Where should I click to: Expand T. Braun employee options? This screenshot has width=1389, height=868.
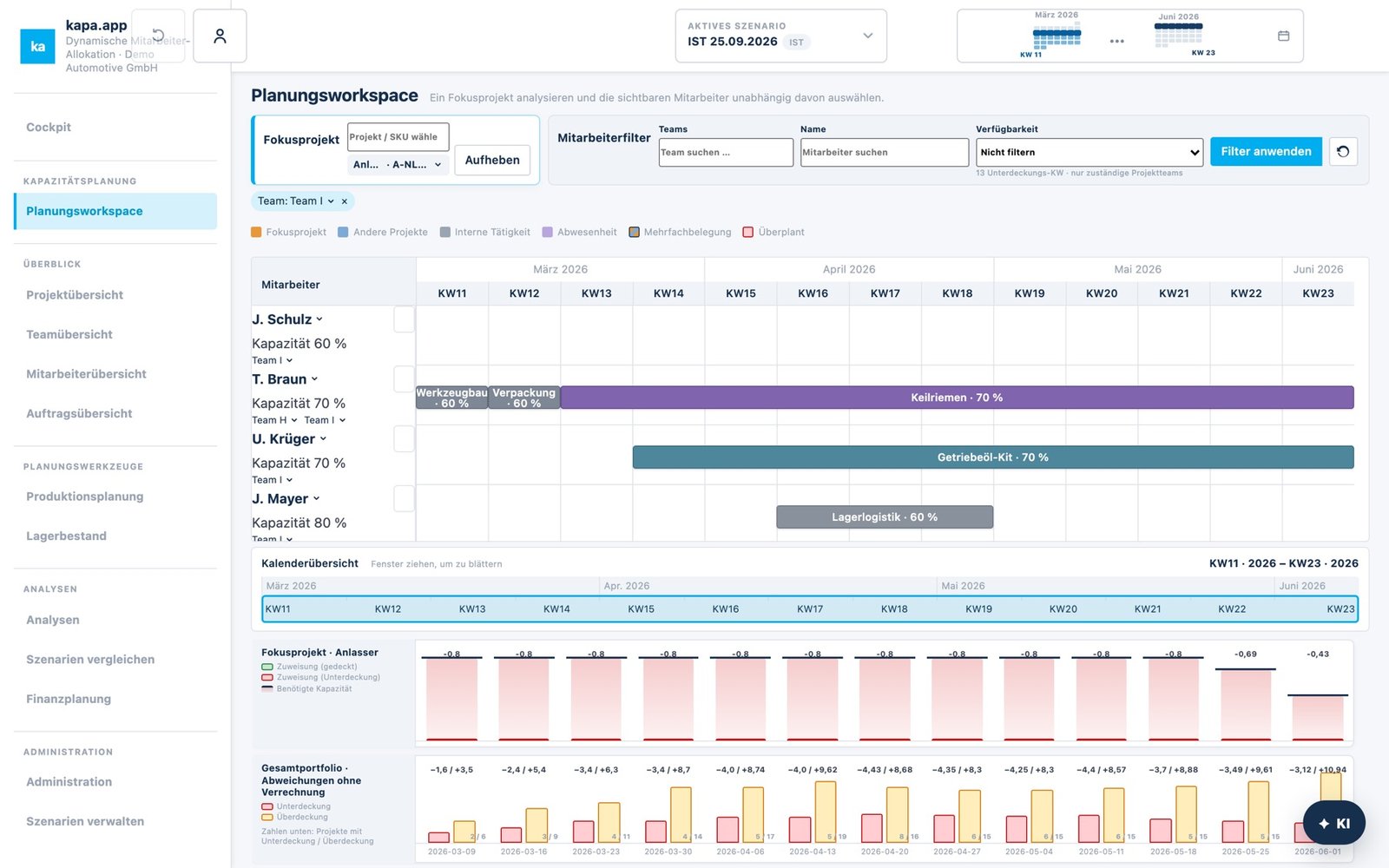pos(314,379)
